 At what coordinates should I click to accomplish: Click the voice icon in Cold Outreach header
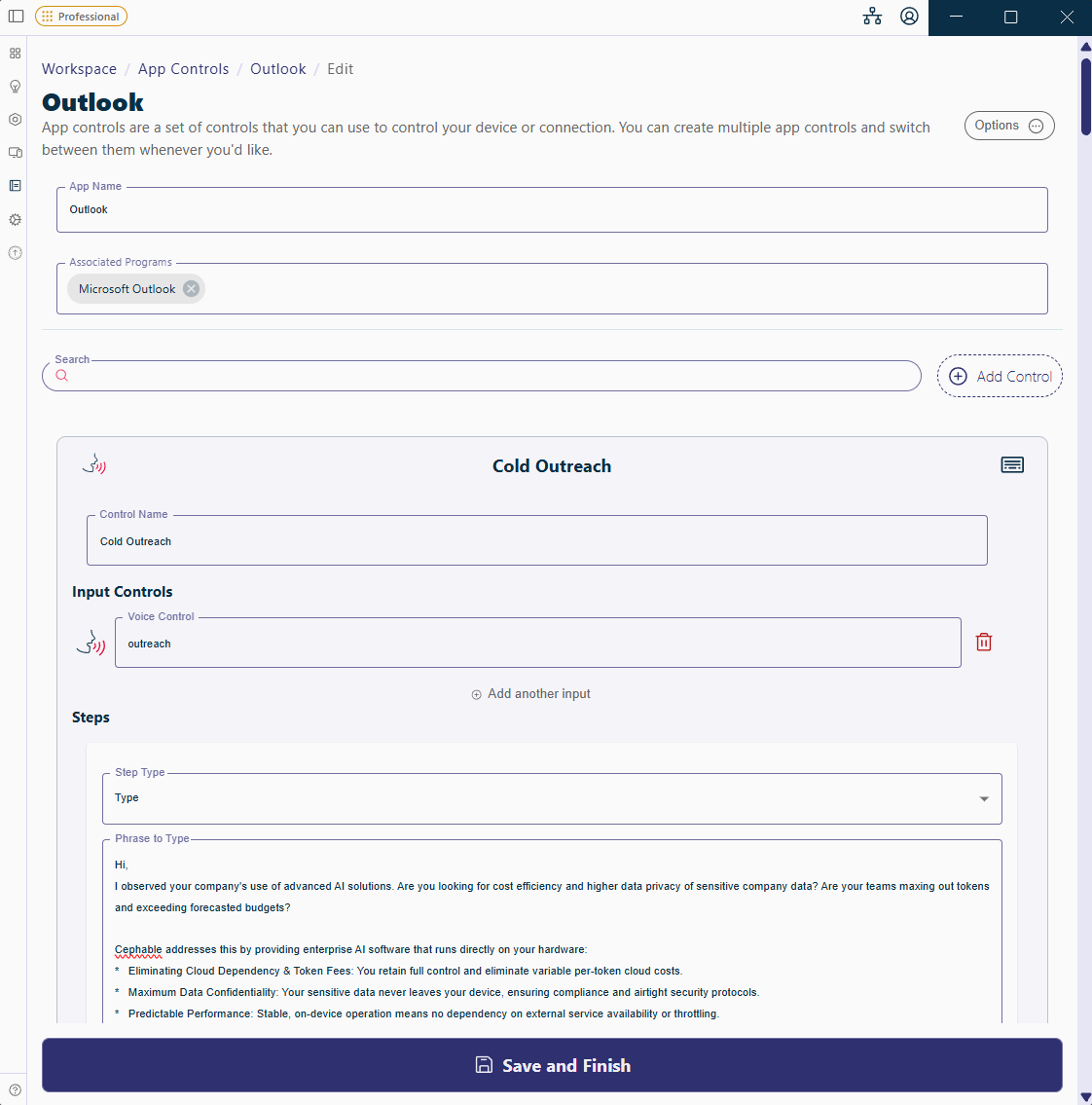93,464
